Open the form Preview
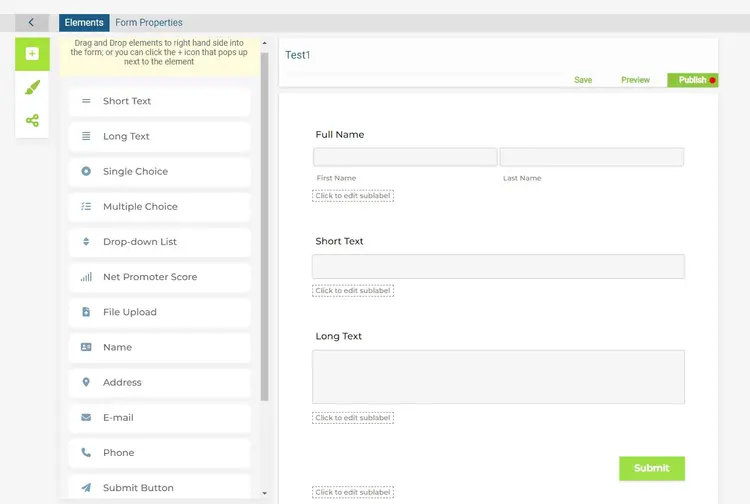Screen dimensions: 750x504 [x=635, y=80]
